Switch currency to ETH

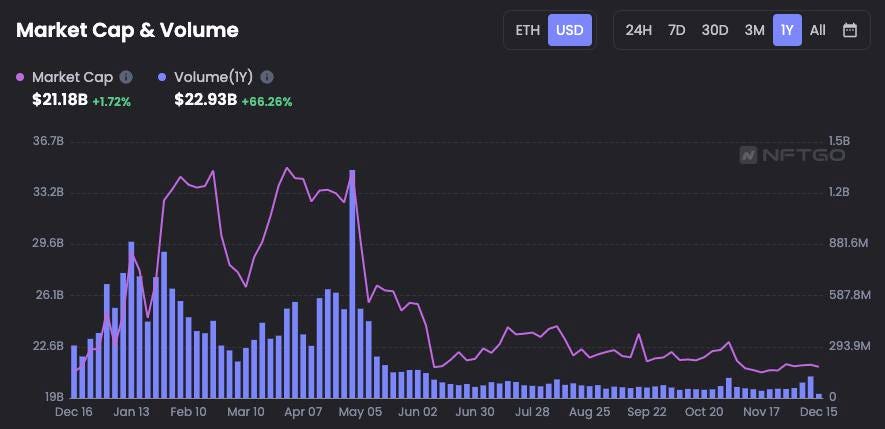[527, 30]
